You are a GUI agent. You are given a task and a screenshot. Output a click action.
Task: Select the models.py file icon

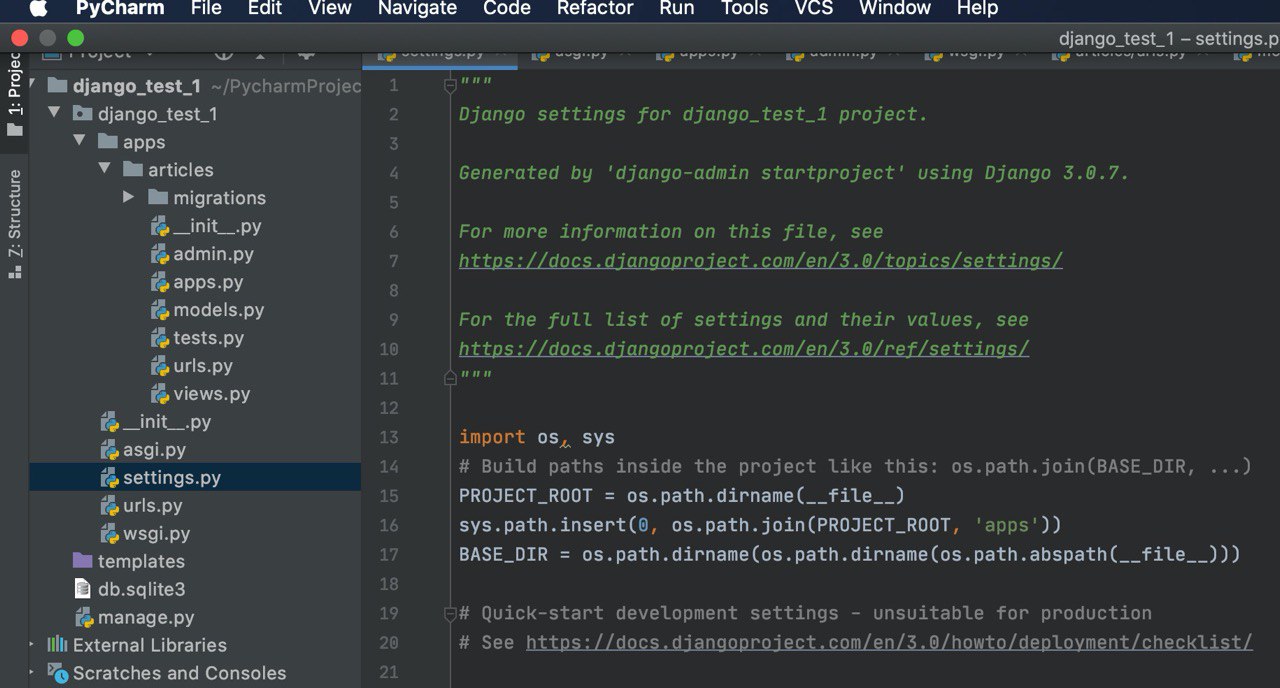pyautogui.click(x=160, y=310)
